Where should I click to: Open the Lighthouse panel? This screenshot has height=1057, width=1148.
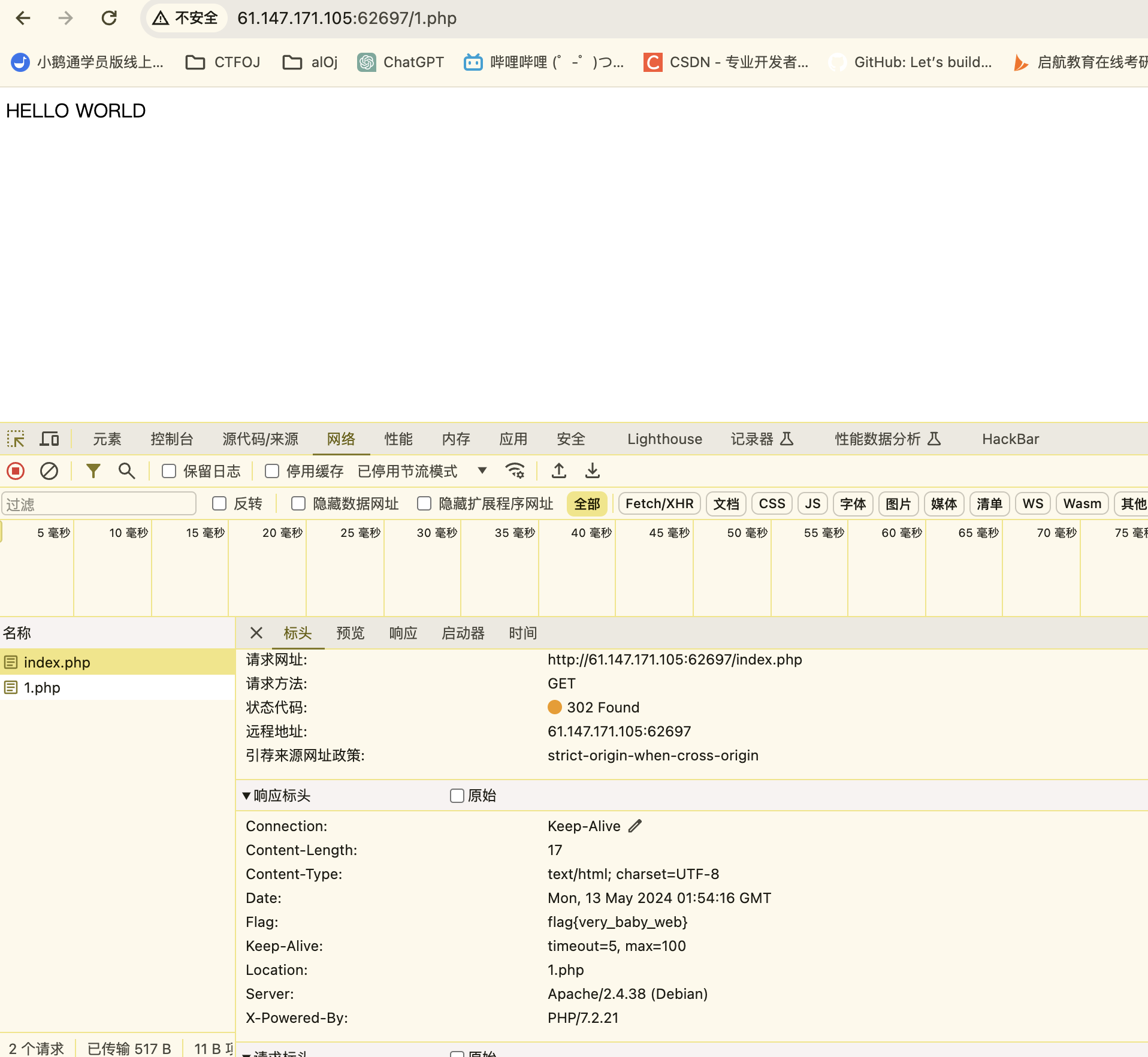click(x=664, y=439)
